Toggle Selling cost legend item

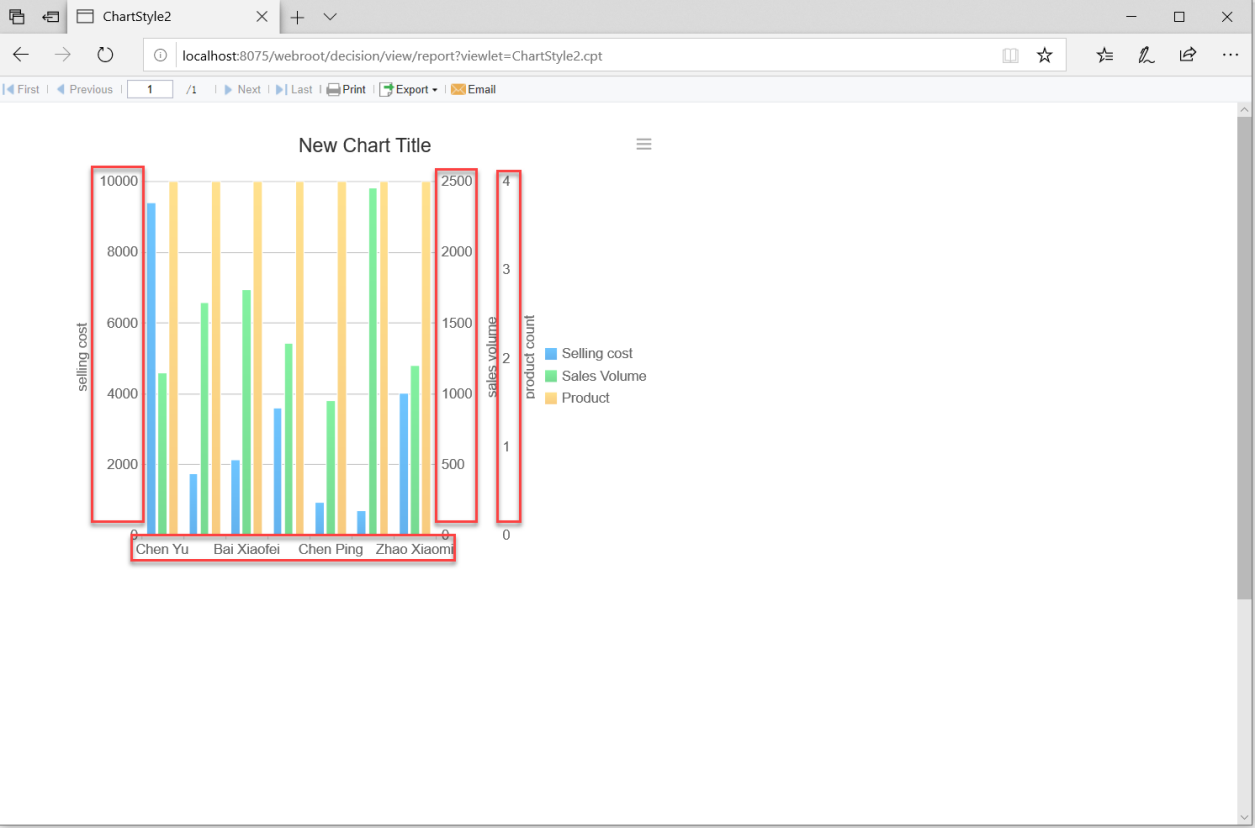point(589,353)
